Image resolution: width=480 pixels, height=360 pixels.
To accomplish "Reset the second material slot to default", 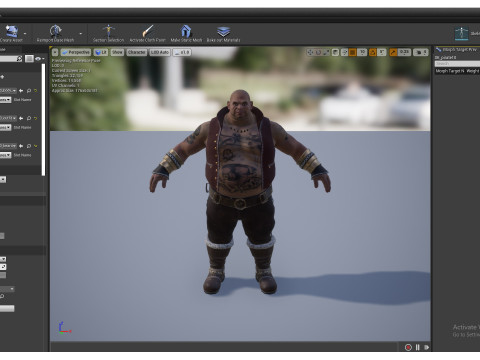I will (x=36, y=118).
